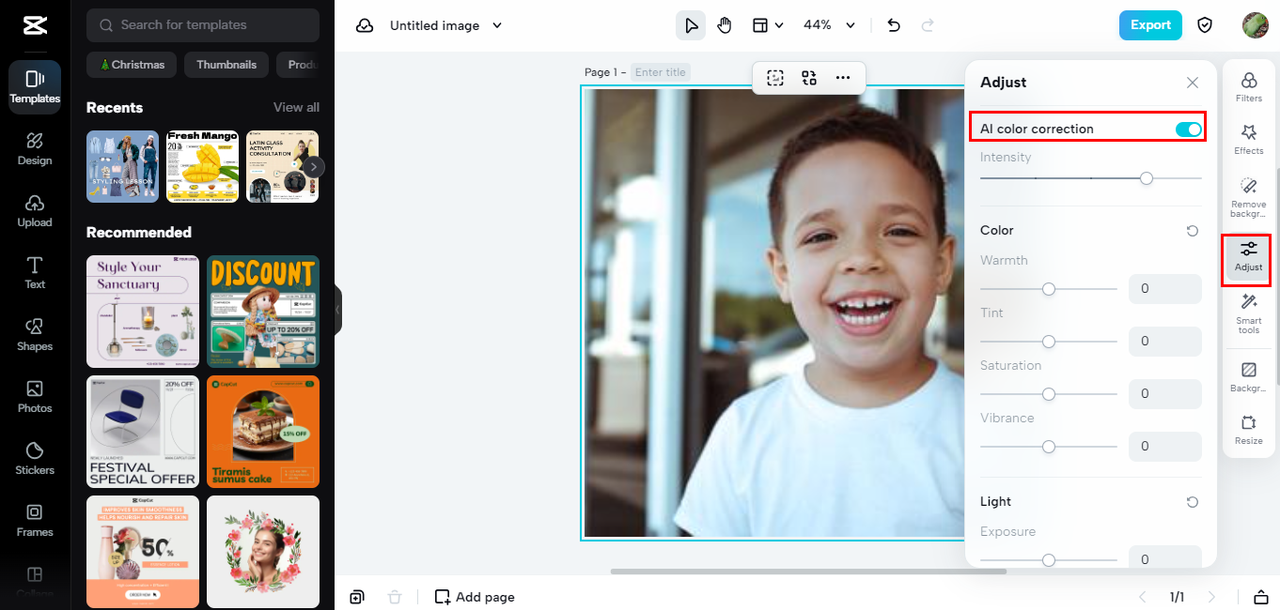
Task: Select the Text tool in sidebar
Action: [x=35, y=273]
